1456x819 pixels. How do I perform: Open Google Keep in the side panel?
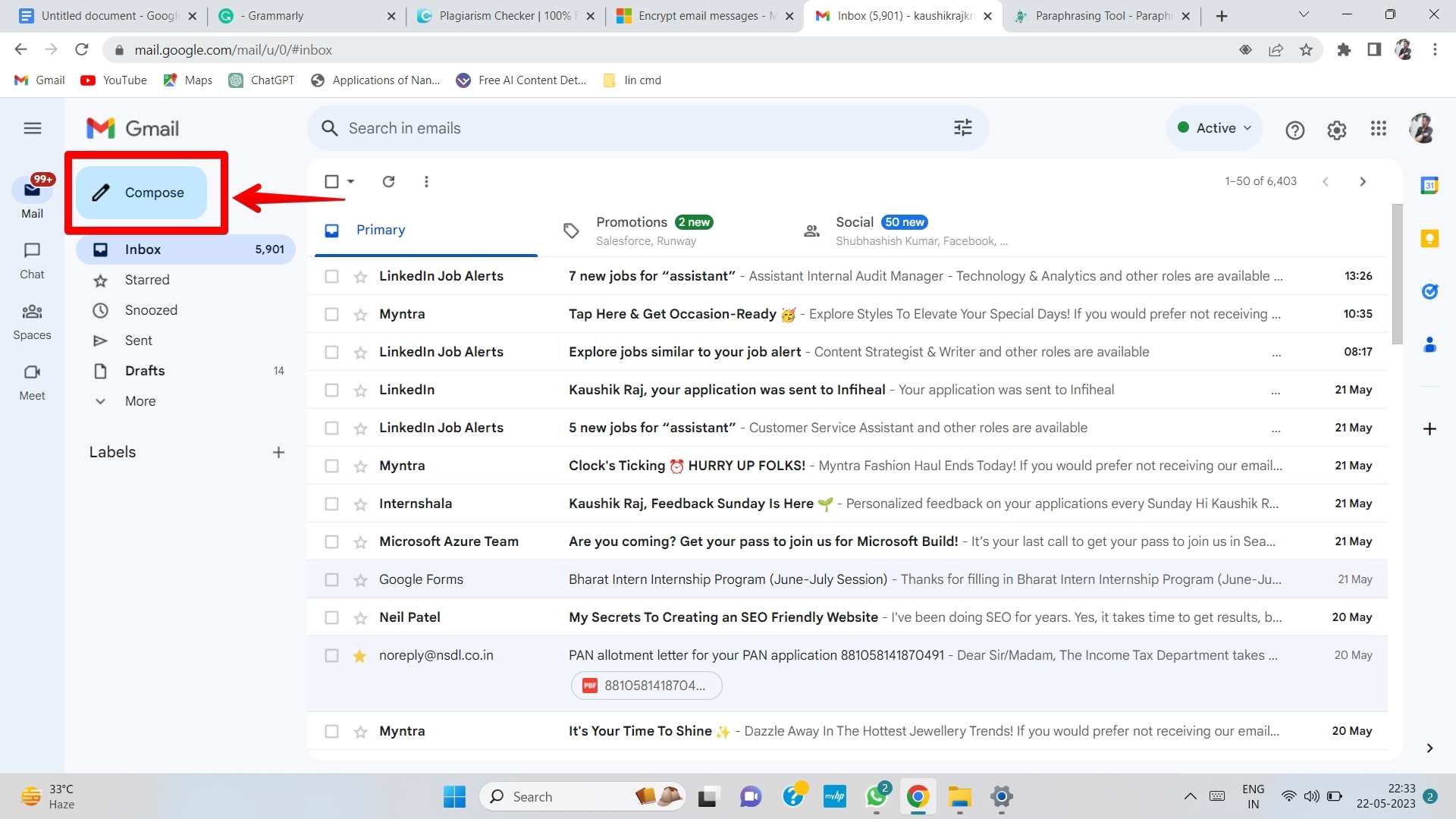[1429, 238]
